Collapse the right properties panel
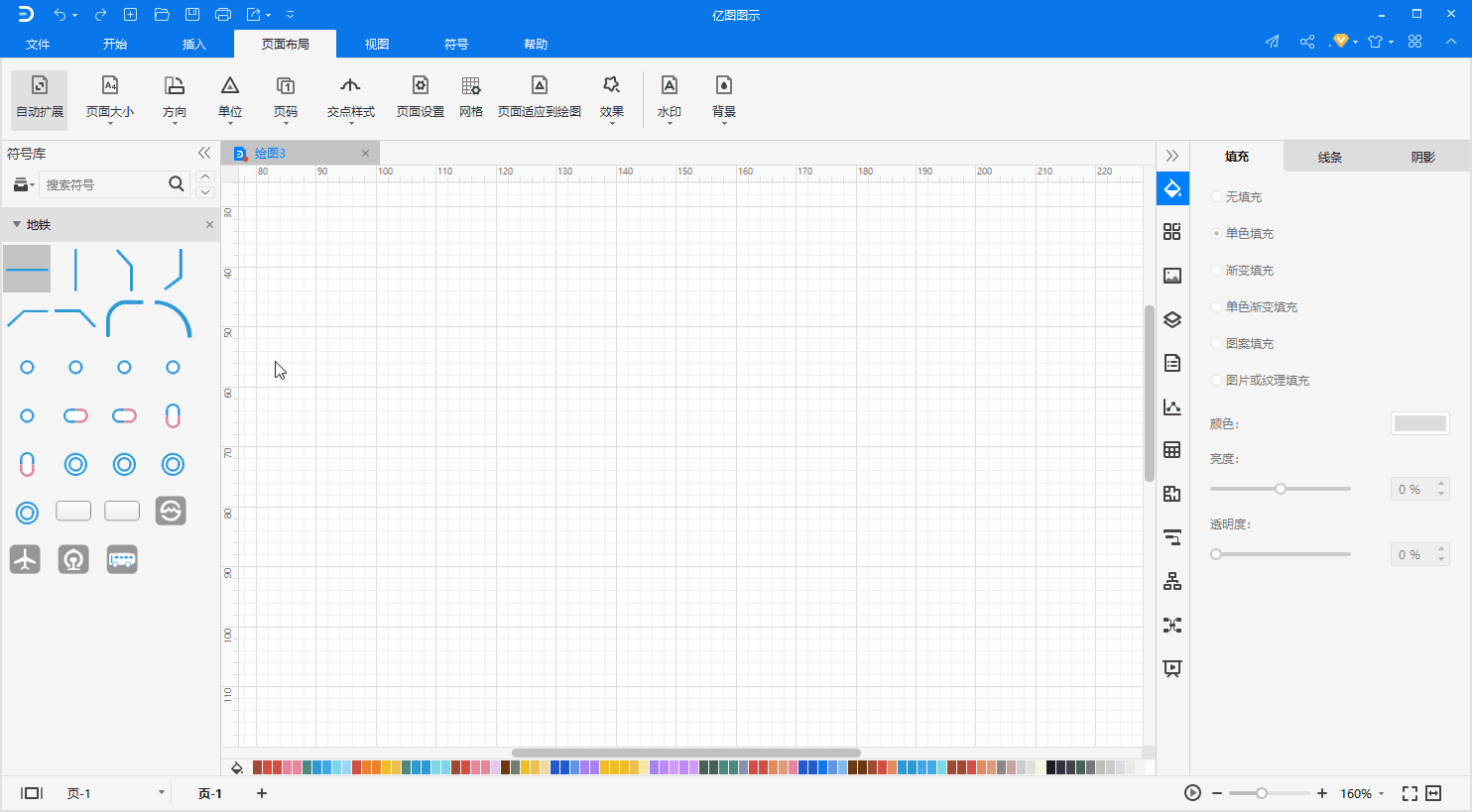The height and width of the screenshot is (812, 1472). (x=1172, y=156)
